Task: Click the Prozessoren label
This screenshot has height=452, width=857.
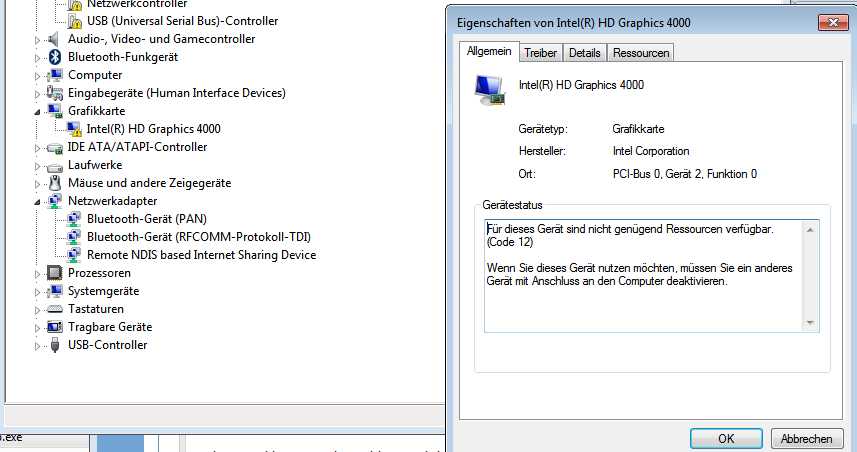Action: click(x=99, y=273)
